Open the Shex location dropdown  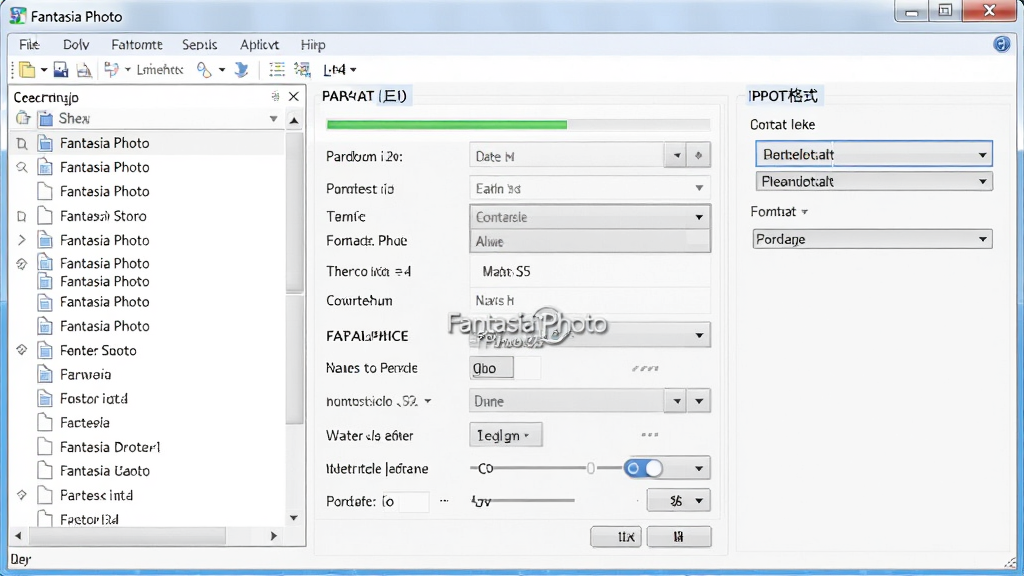point(274,119)
